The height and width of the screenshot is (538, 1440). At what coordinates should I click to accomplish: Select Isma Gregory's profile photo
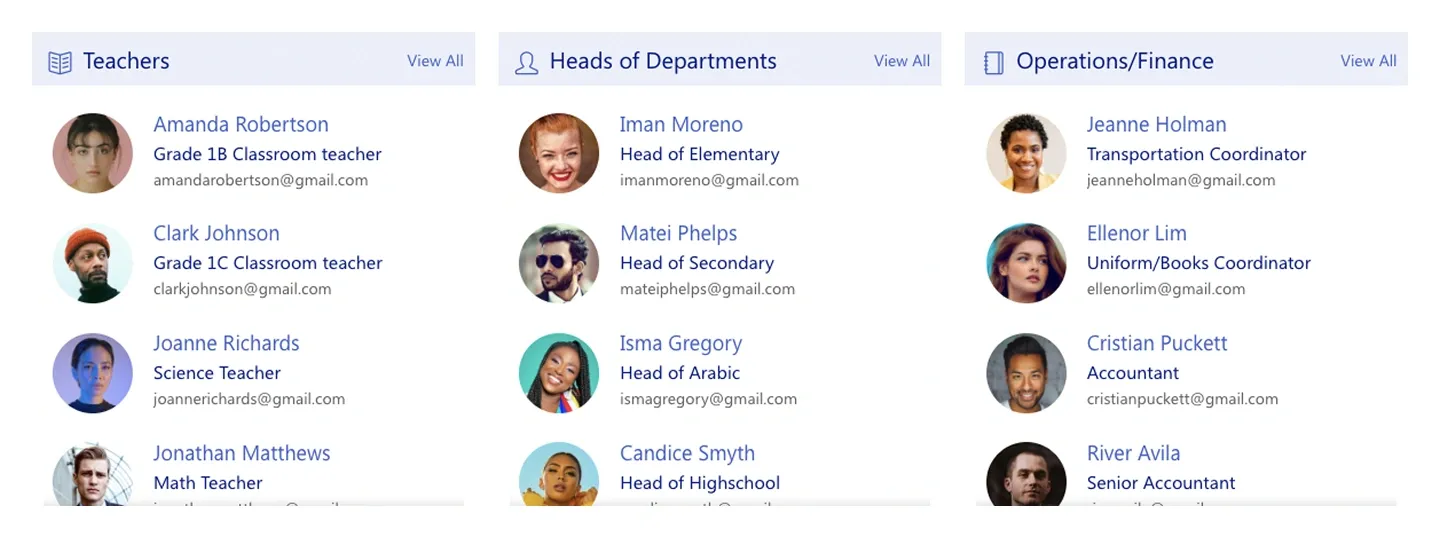pyautogui.click(x=559, y=373)
